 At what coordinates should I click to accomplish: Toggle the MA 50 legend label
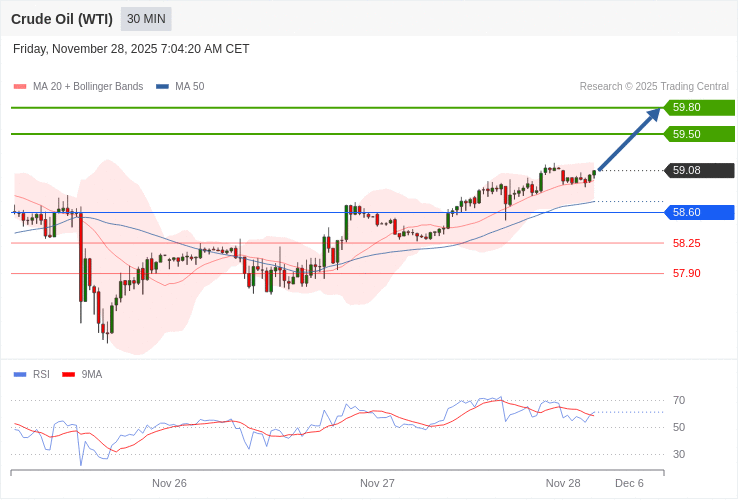coord(189,87)
